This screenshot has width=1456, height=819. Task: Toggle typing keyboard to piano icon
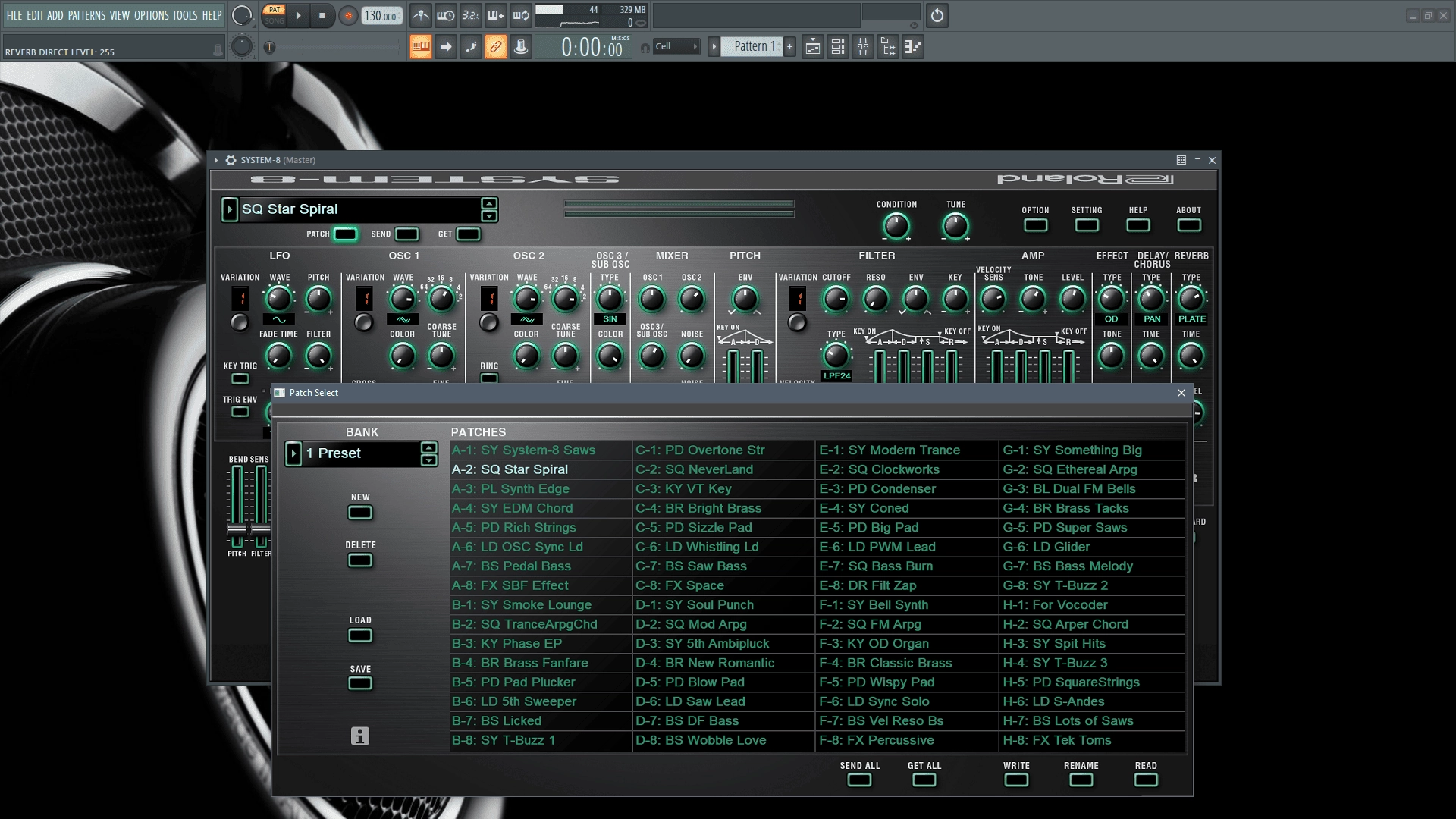click(x=421, y=47)
